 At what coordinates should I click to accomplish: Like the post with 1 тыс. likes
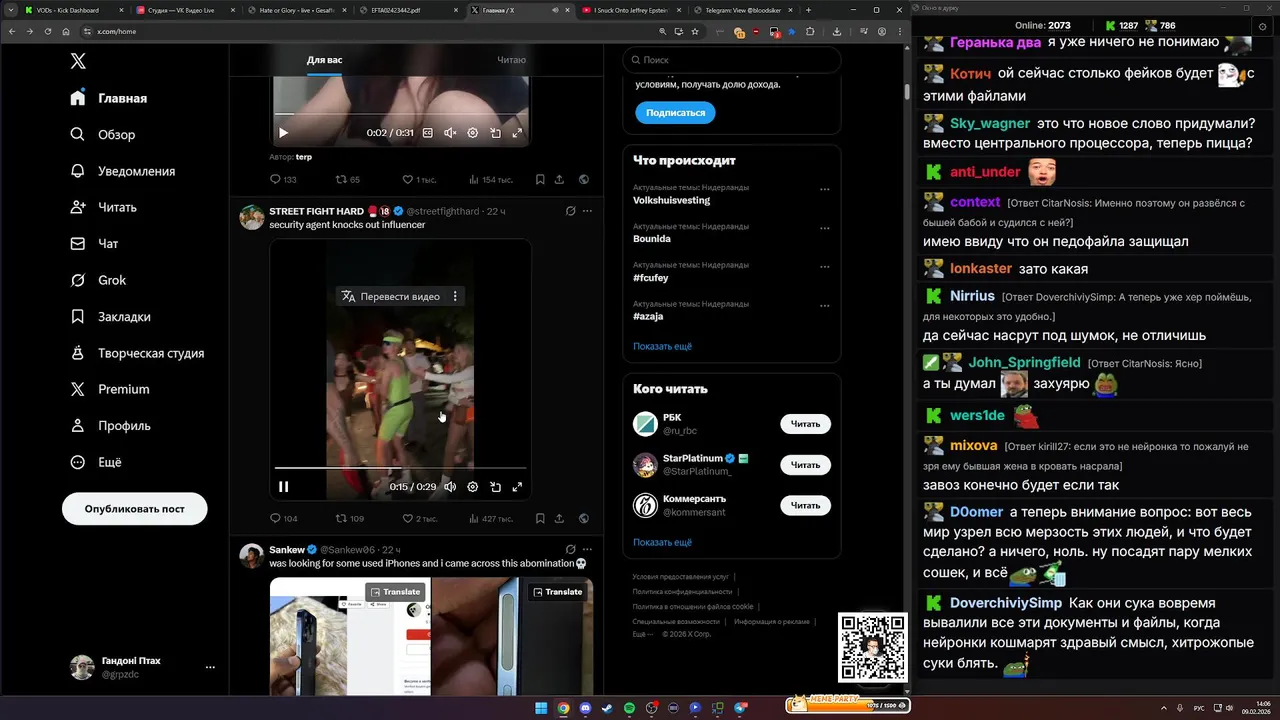(419, 180)
